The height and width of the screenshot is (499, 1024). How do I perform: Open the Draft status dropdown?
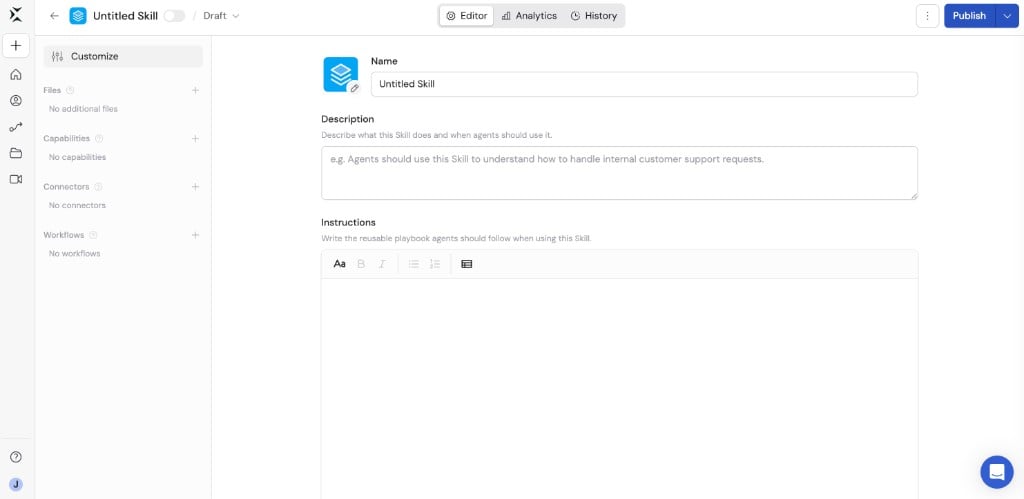tap(221, 16)
